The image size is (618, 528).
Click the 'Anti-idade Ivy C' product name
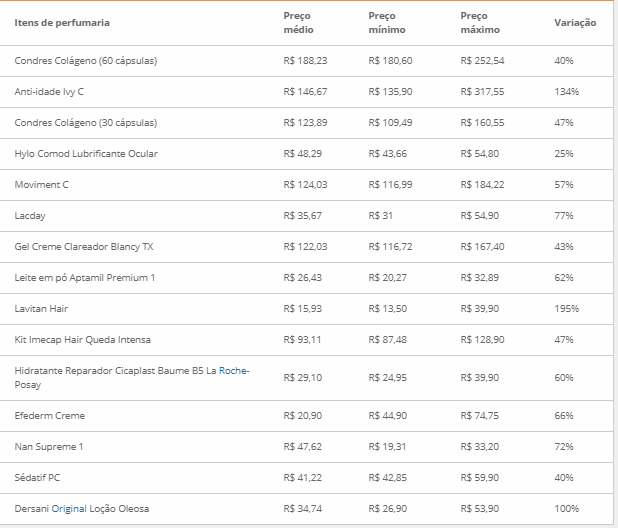click(x=51, y=91)
